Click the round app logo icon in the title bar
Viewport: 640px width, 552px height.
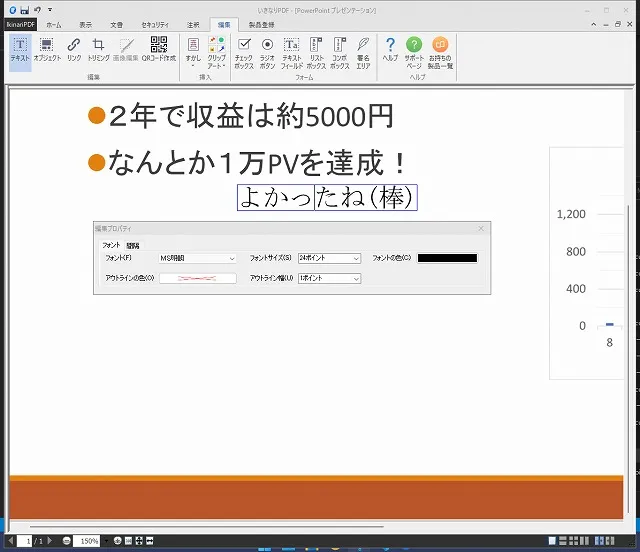(x=13, y=10)
